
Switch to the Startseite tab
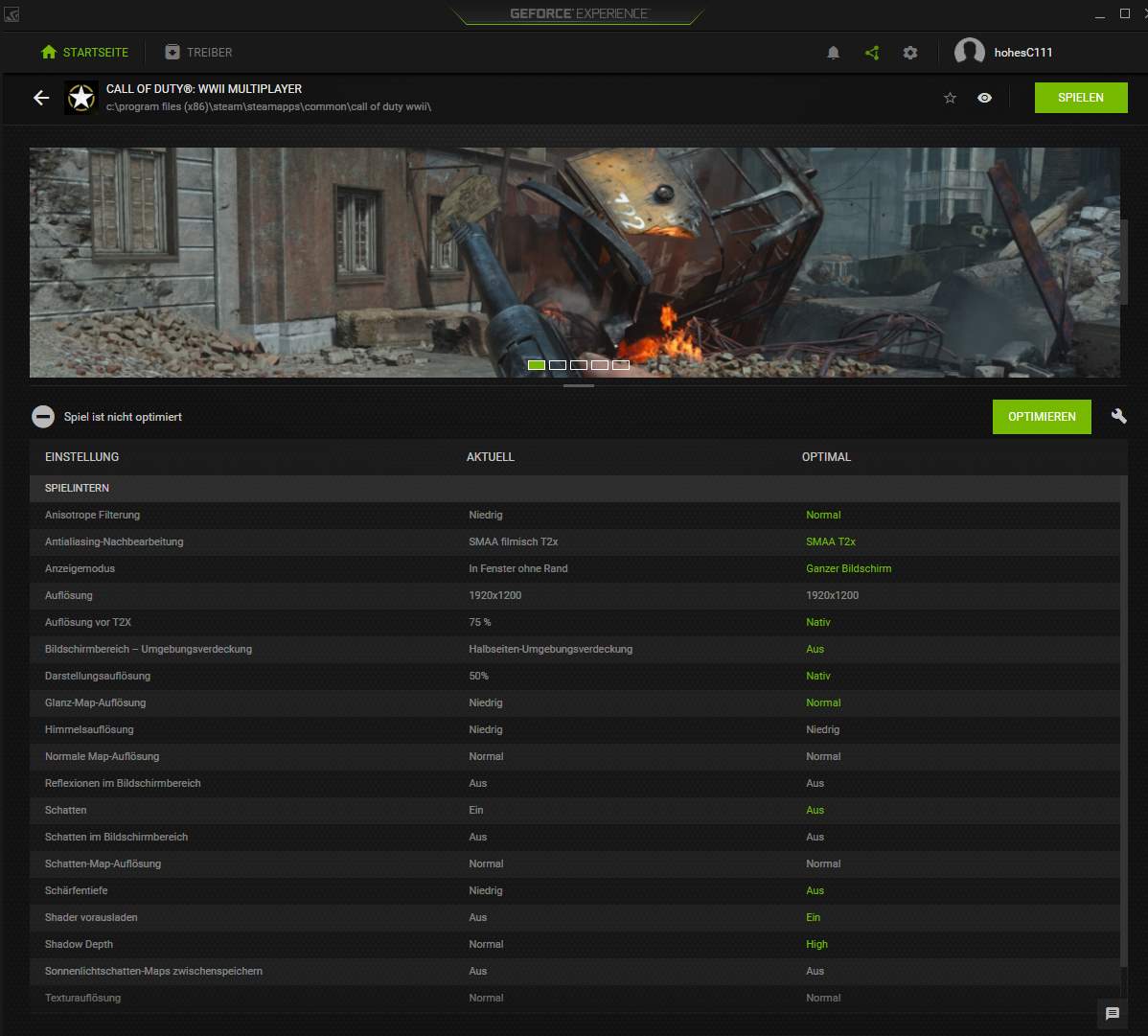[x=85, y=53]
